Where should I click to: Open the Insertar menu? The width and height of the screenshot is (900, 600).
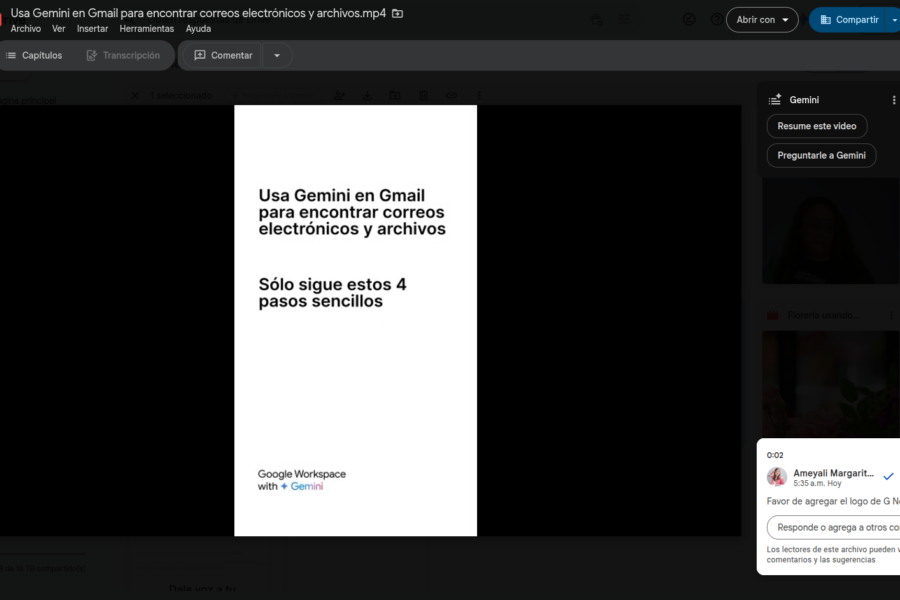92,29
